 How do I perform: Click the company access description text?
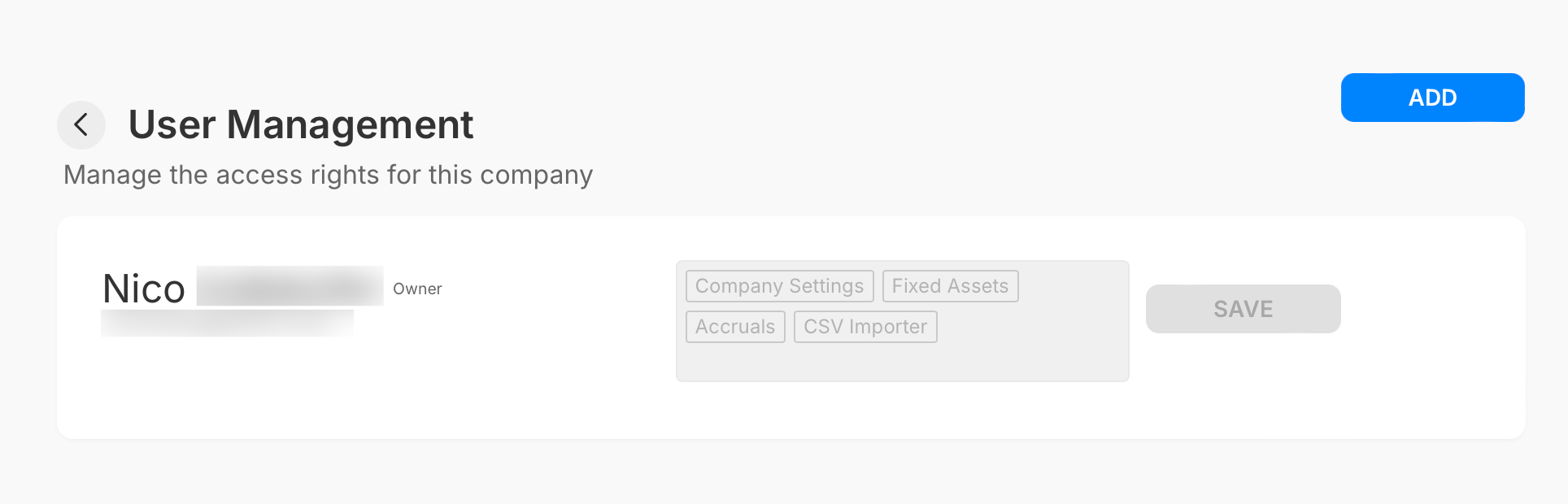(329, 174)
